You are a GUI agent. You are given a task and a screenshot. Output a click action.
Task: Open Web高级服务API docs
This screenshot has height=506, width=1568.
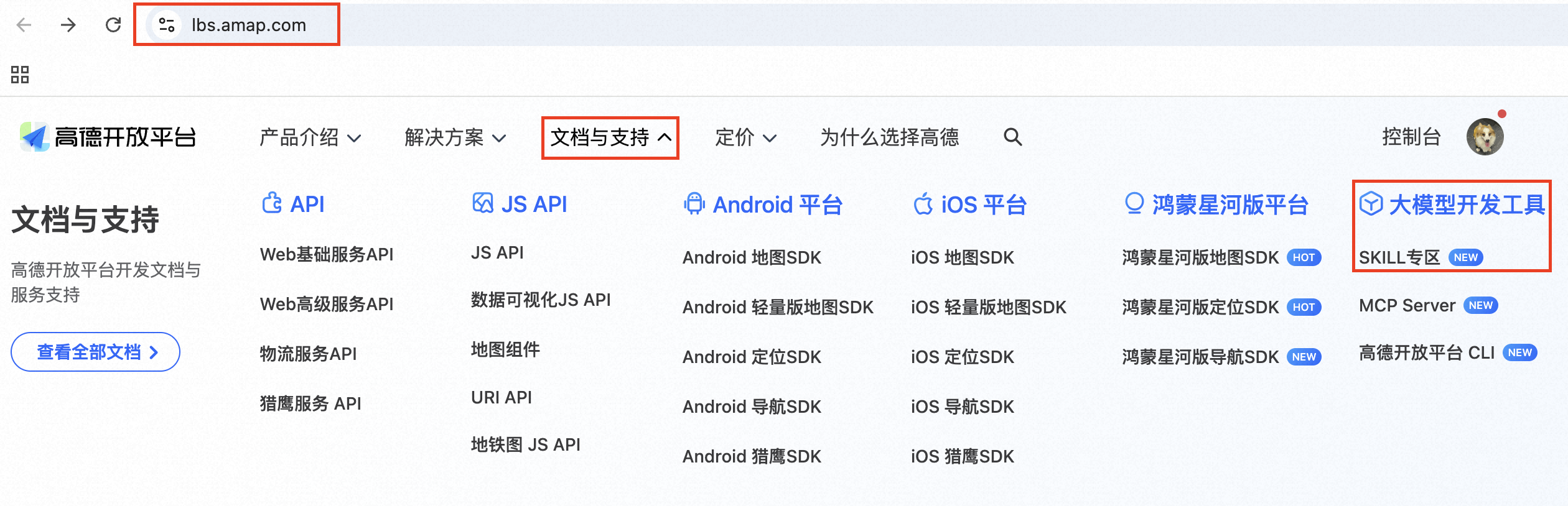point(327,304)
